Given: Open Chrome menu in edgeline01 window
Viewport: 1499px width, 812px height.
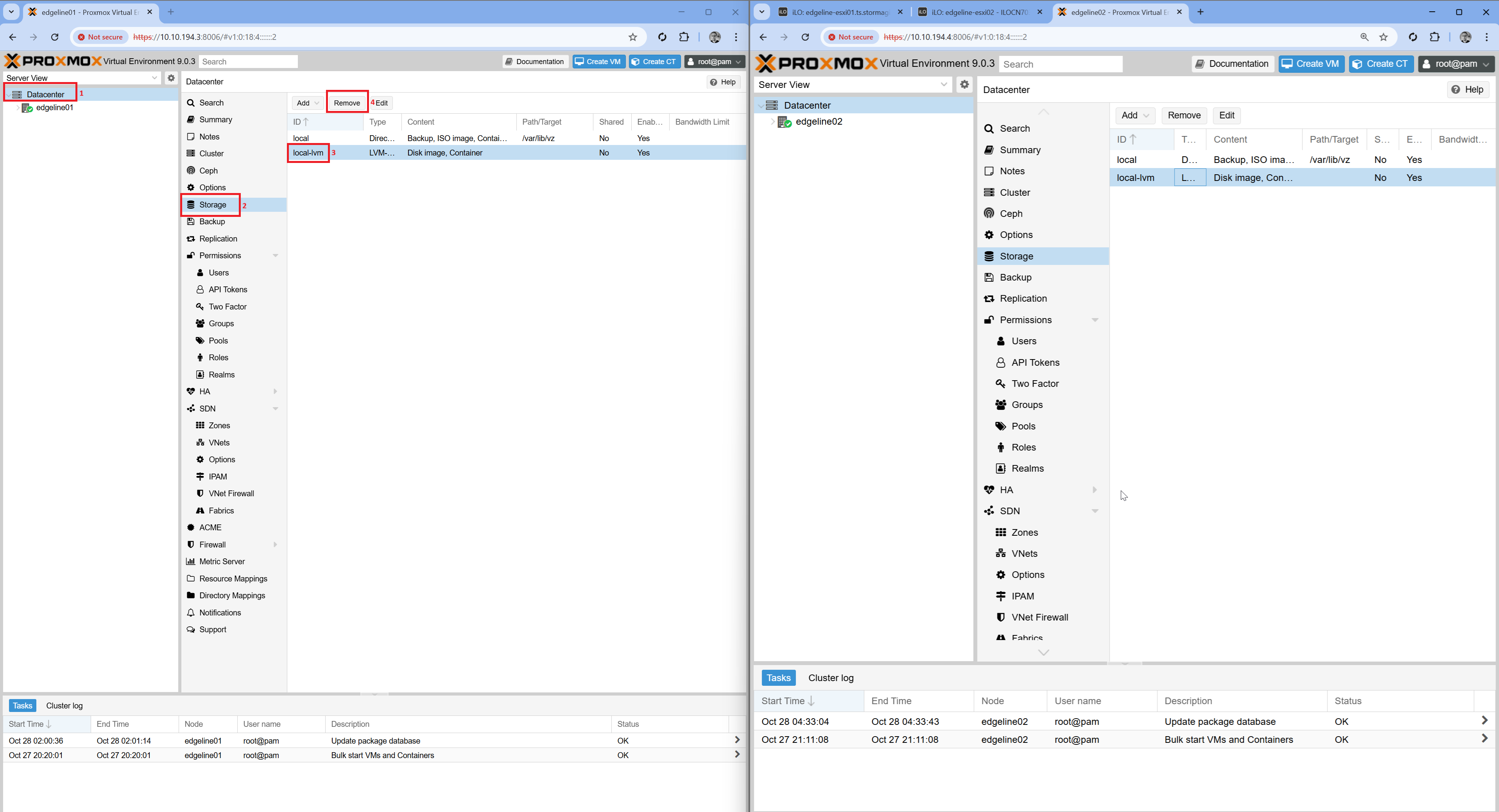Looking at the screenshot, I should [736, 37].
